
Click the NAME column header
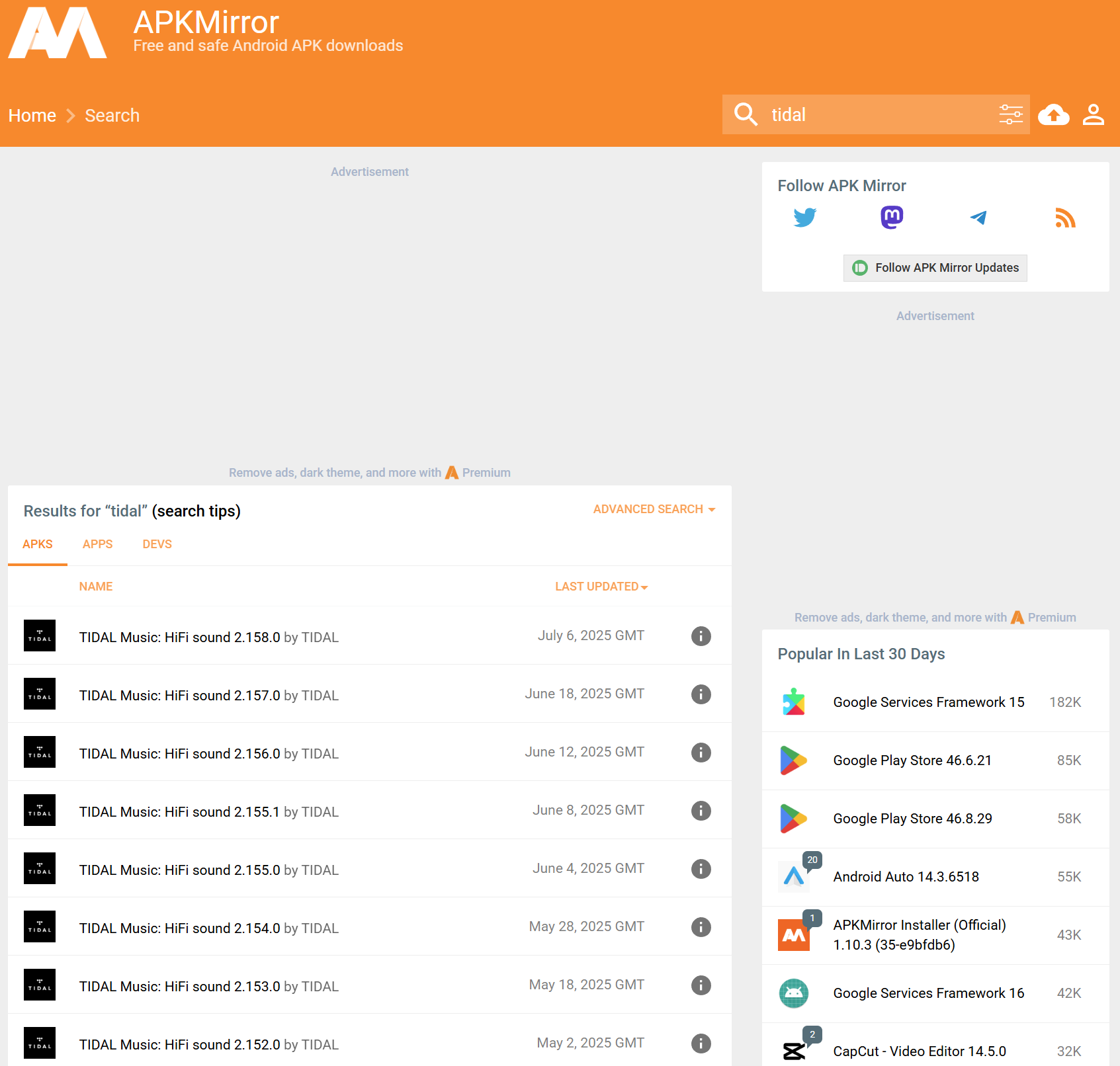point(96,587)
